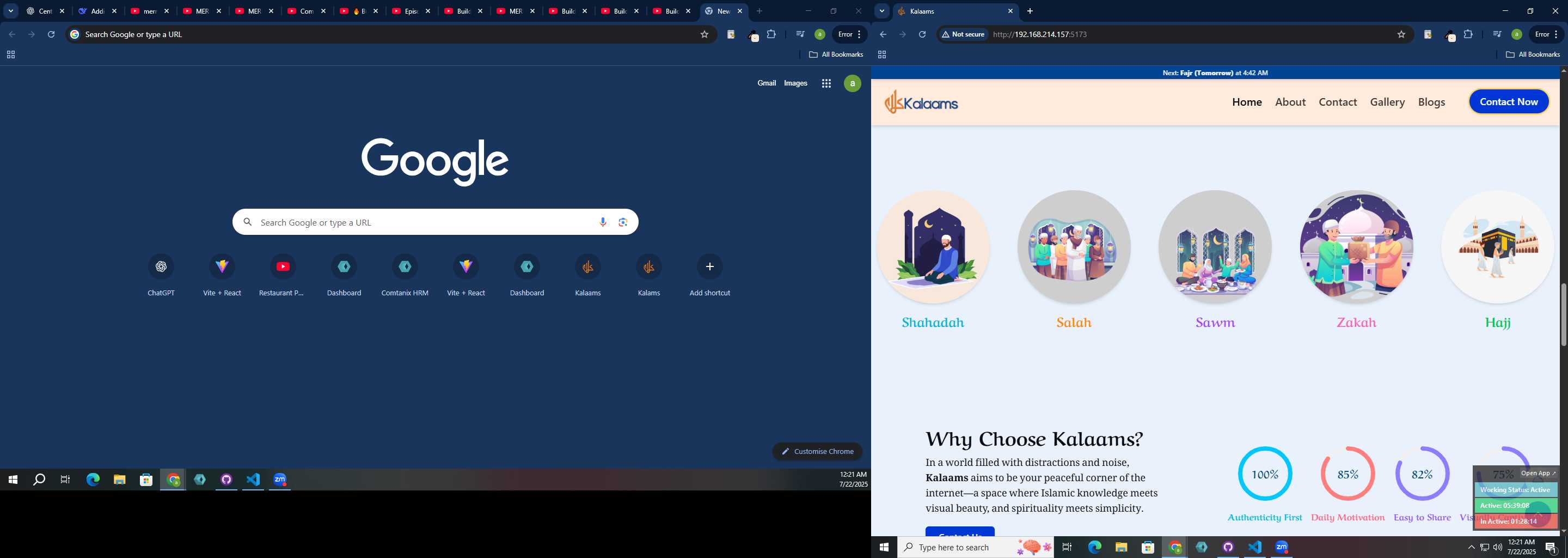
Task: Open the notification center icon in the tray
Action: click(x=1552, y=547)
